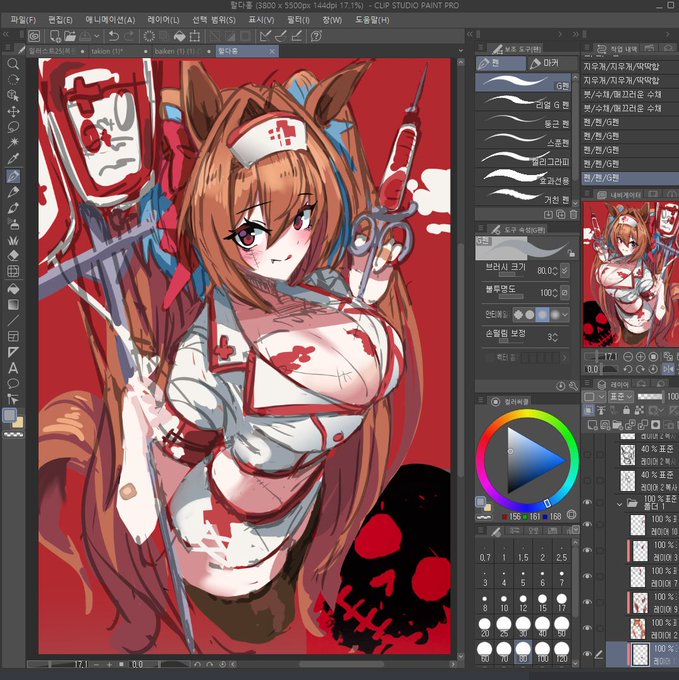679x680 pixels.
Task: Select the Text tool marked A
Action: [13, 368]
